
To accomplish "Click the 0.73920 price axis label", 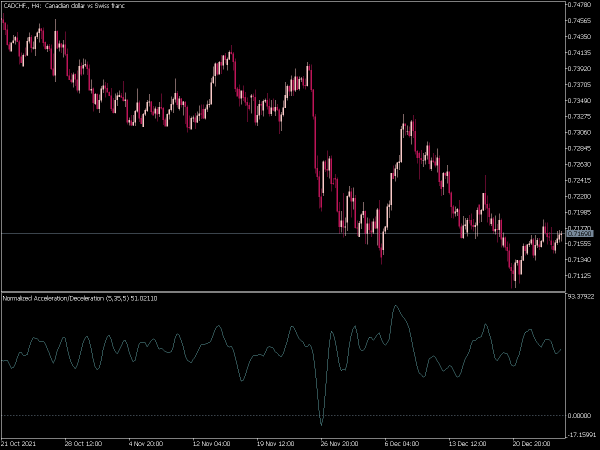I will click(580, 68).
